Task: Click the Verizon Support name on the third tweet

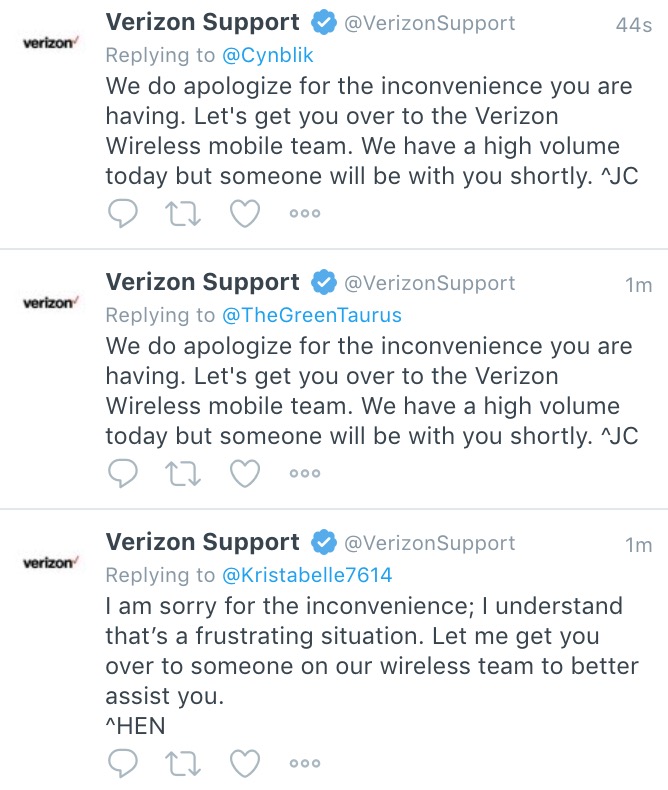Action: 202,542
